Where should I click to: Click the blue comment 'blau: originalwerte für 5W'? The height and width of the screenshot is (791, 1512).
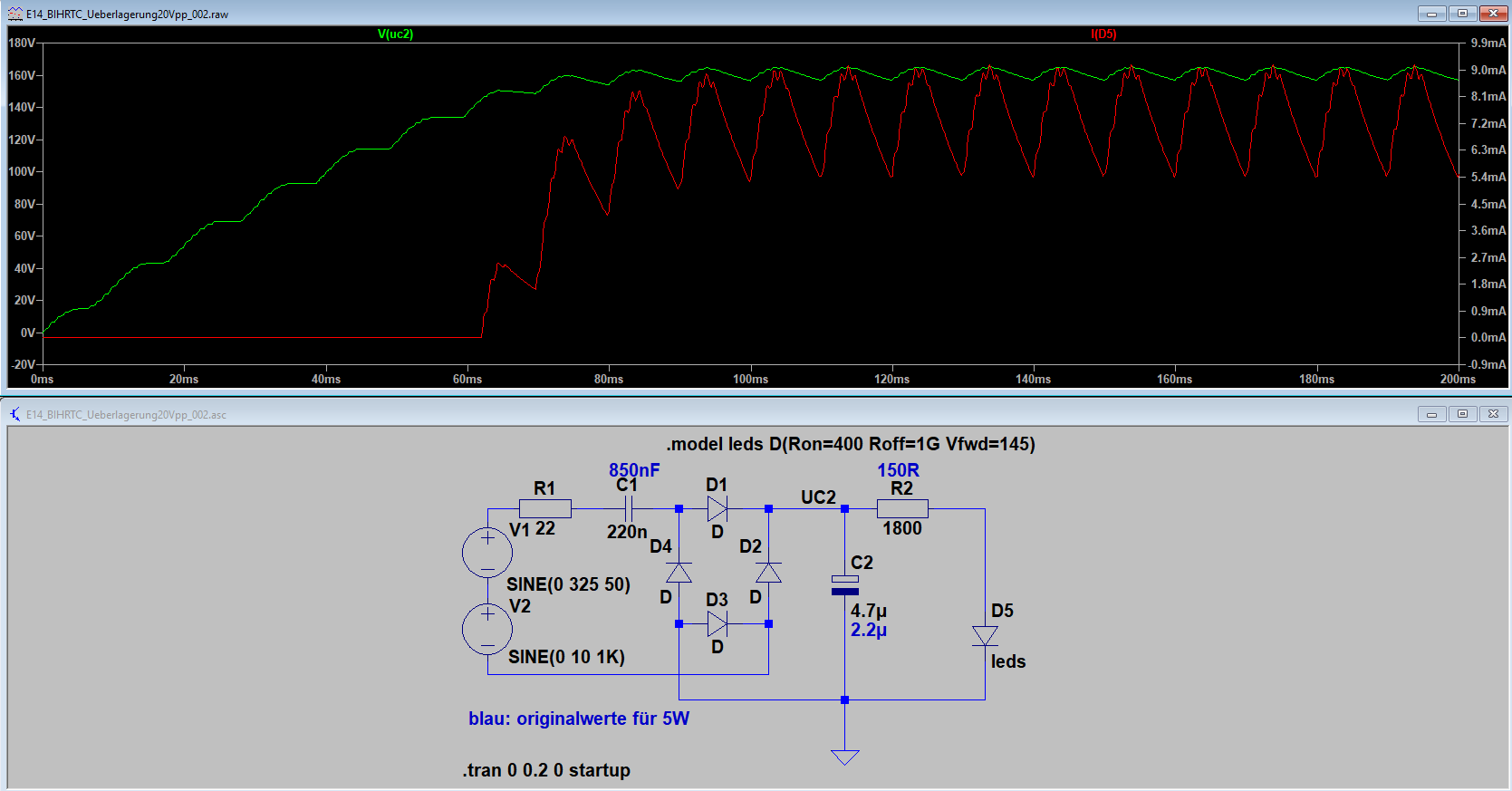579,719
